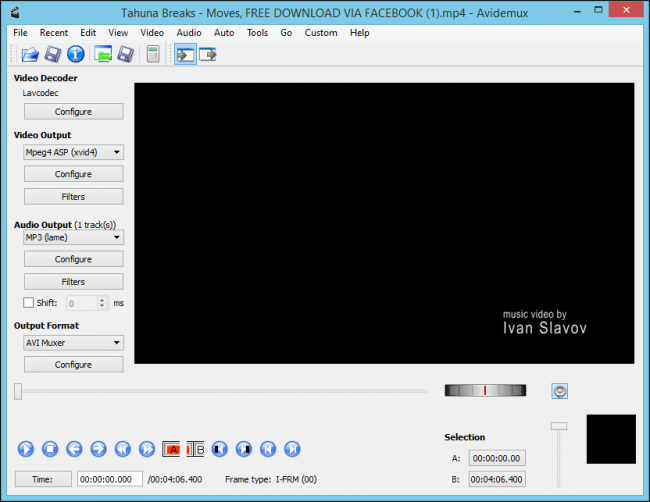Click Configure under Video Output
The width and height of the screenshot is (650, 502).
(x=73, y=174)
